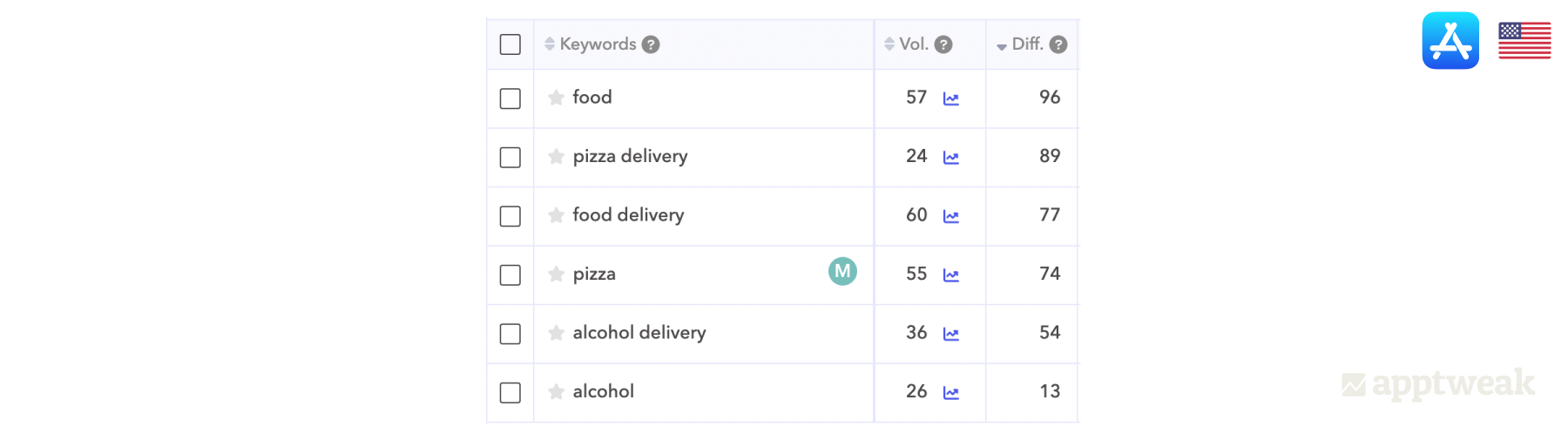This screenshot has height=434, width=1568.
Task: Click the App Store icon
Action: click(1450, 40)
